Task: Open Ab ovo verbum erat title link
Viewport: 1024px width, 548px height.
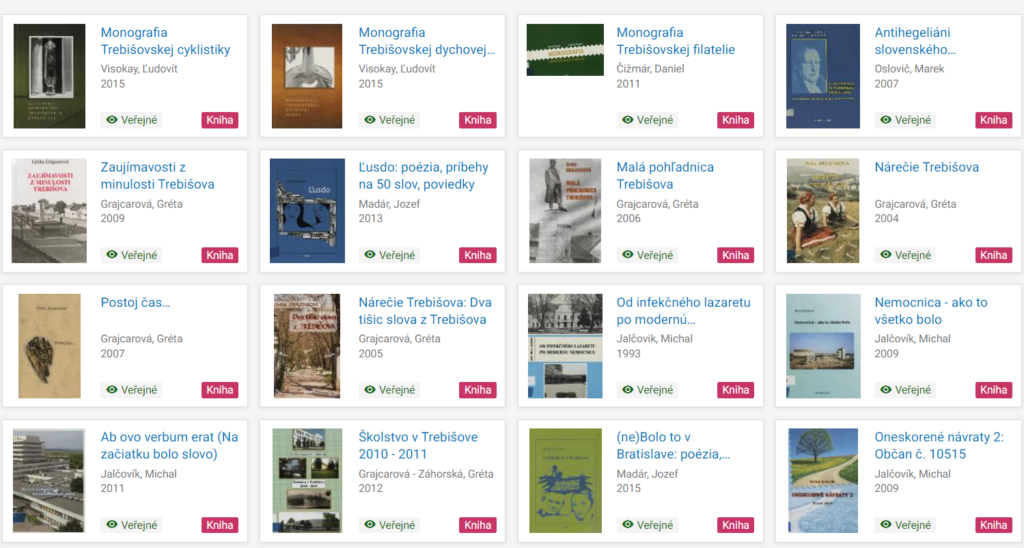Action: pos(169,445)
